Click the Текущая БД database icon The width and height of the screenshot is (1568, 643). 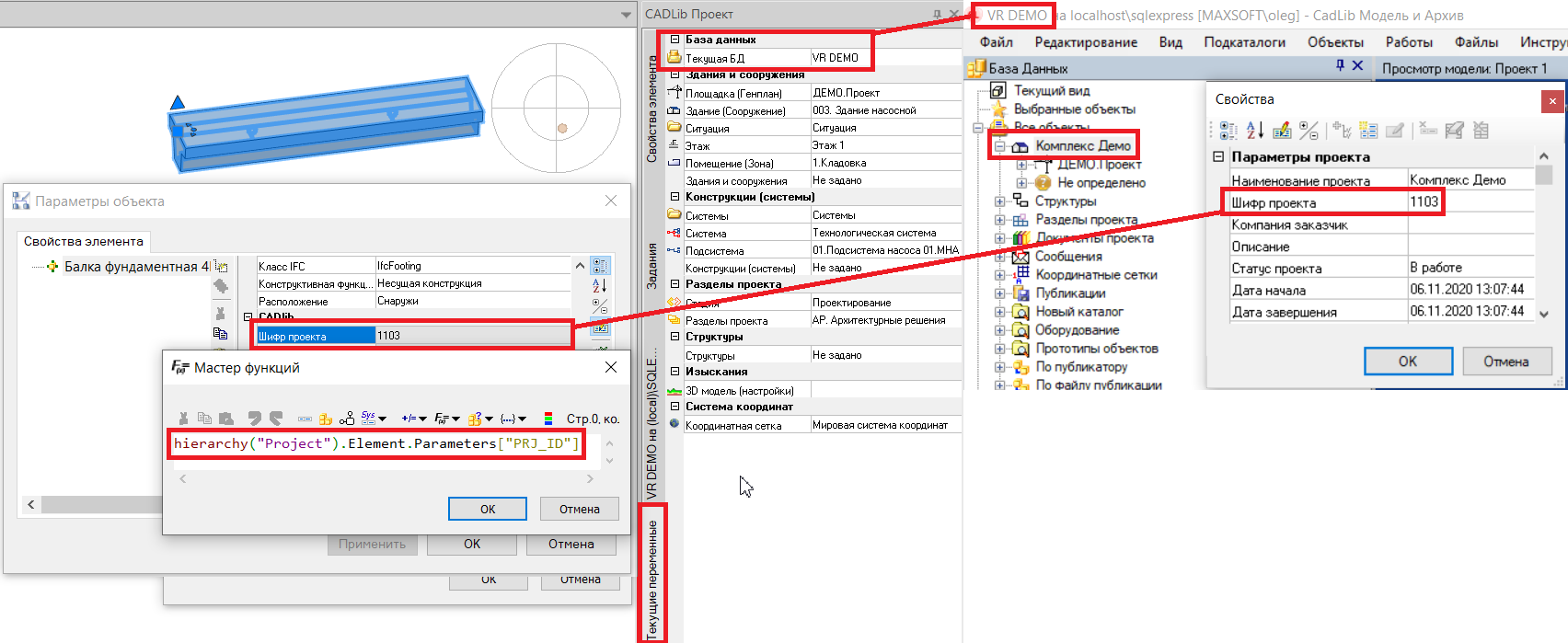click(674, 57)
